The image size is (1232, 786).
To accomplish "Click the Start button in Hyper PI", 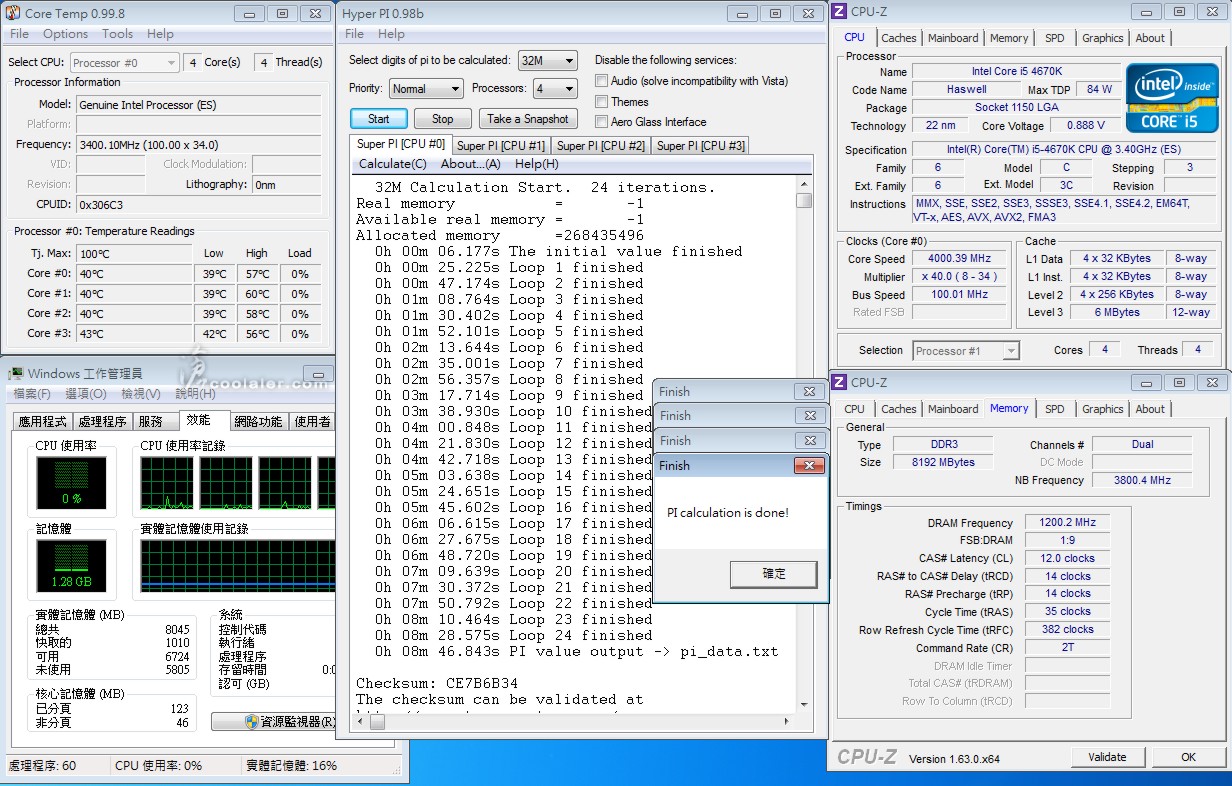I will coord(379,119).
